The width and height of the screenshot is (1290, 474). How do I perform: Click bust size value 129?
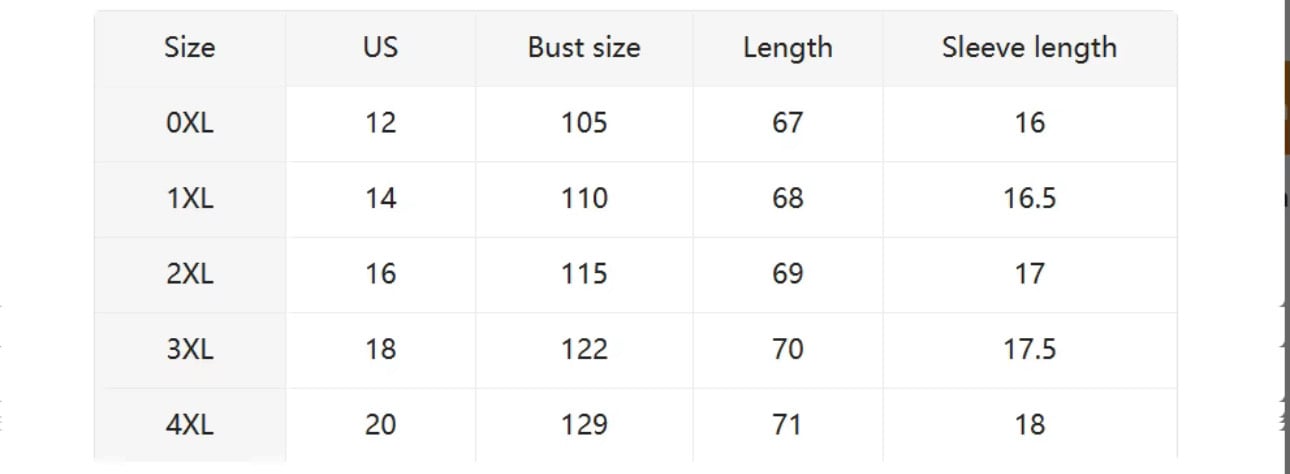click(584, 425)
